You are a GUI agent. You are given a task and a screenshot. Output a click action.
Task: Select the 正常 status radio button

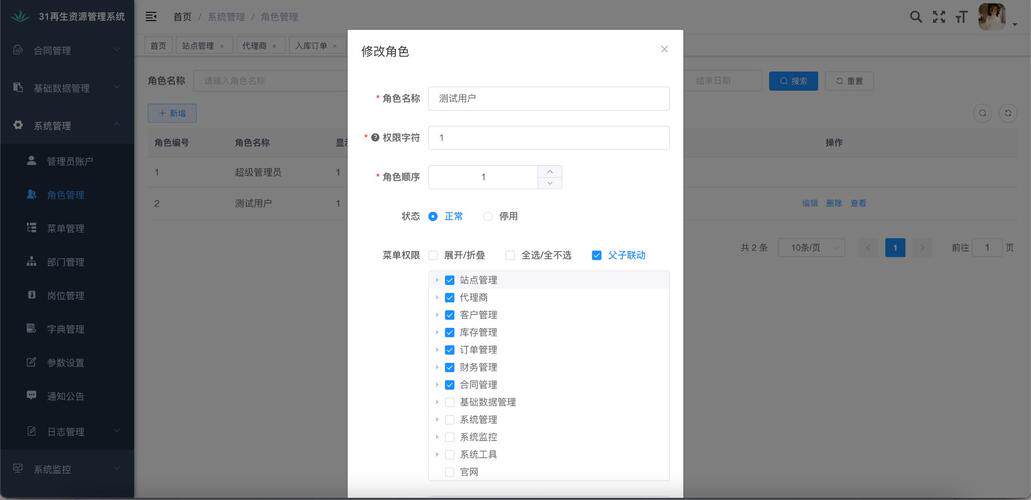433,216
